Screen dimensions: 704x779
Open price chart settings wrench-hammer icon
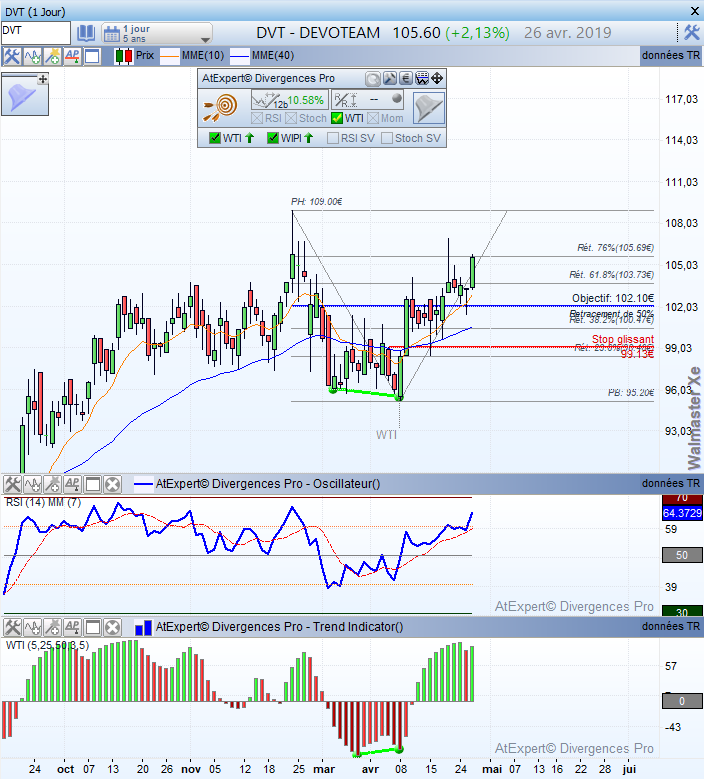[x=12, y=56]
